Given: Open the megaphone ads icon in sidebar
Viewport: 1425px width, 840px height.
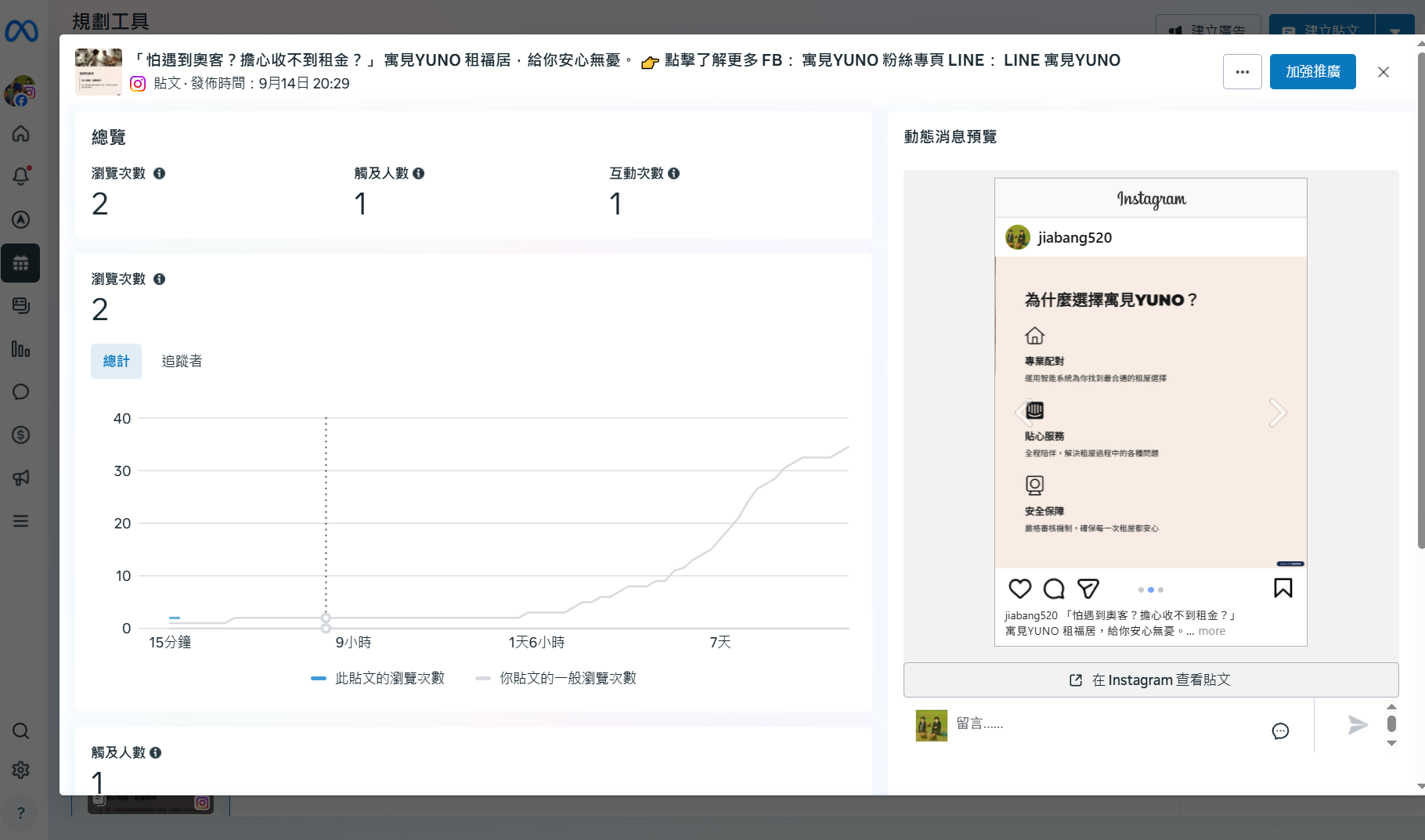Looking at the screenshot, I should [21, 478].
